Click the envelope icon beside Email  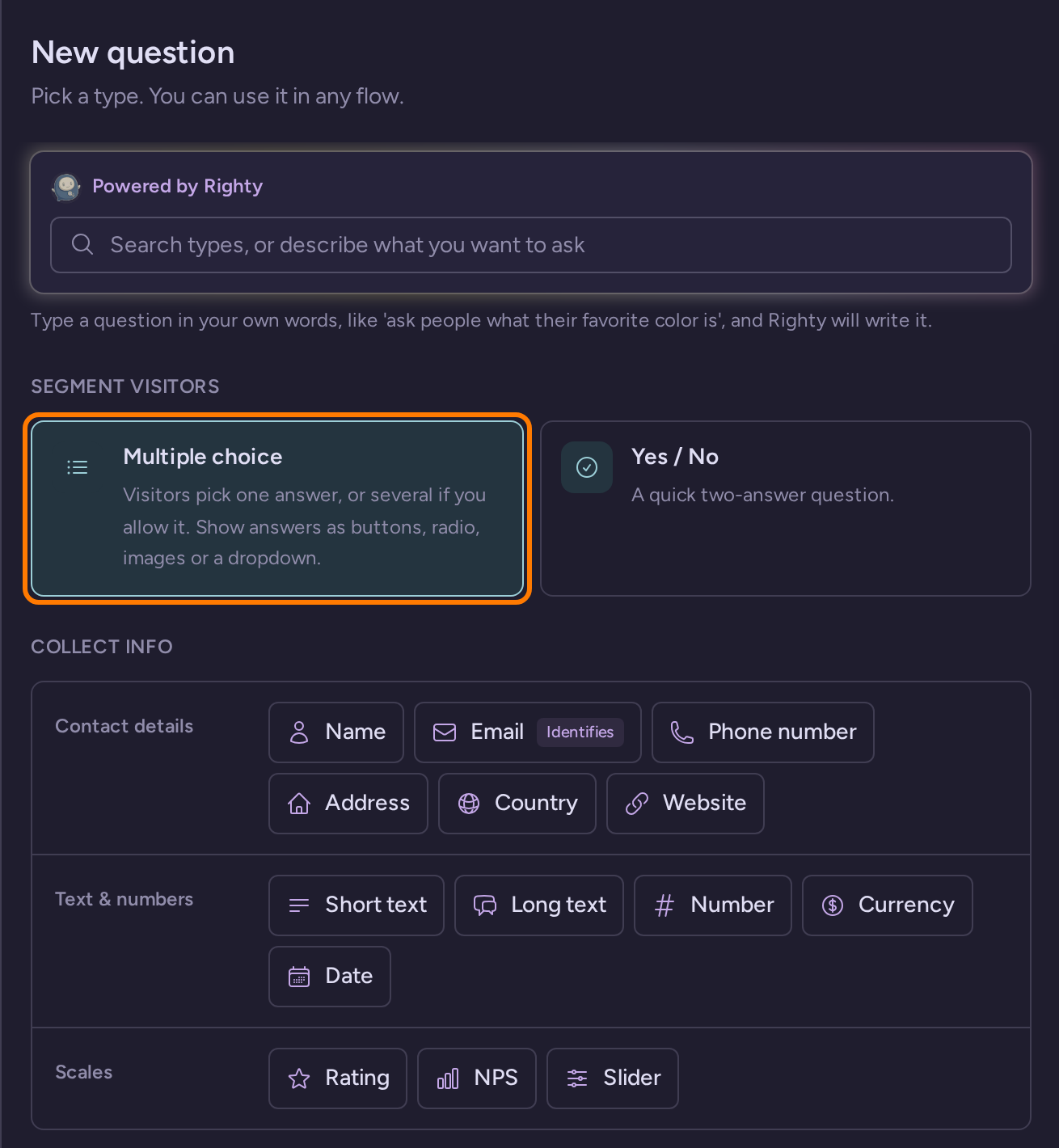(445, 732)
